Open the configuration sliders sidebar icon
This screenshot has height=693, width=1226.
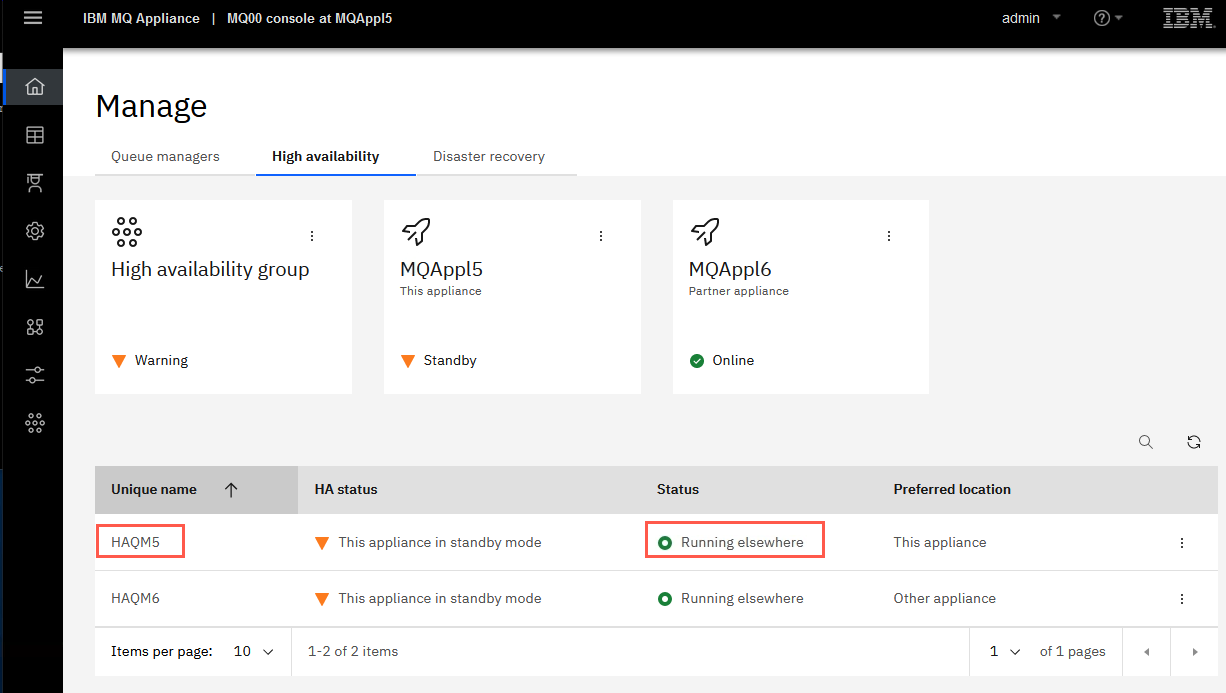click(34, 375)
